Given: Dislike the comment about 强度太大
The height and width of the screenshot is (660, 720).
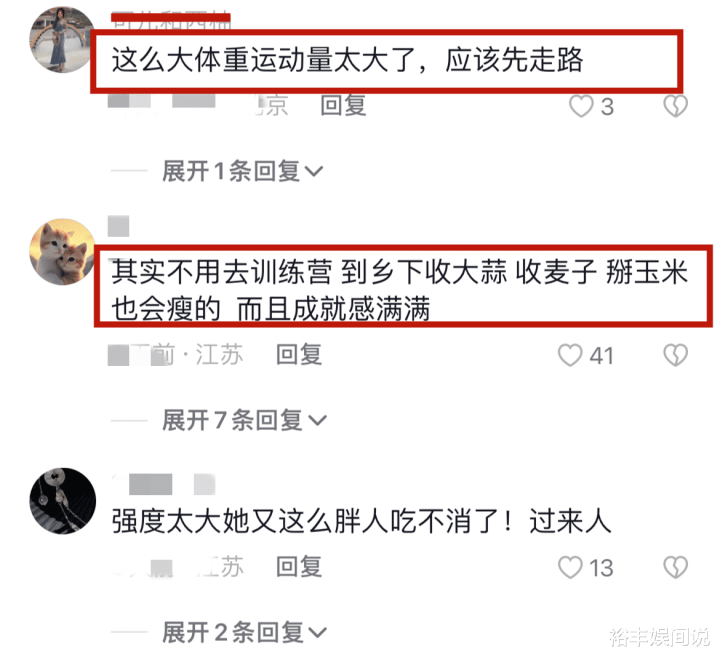Looking at the screenshot, I should tap(676, 567).
